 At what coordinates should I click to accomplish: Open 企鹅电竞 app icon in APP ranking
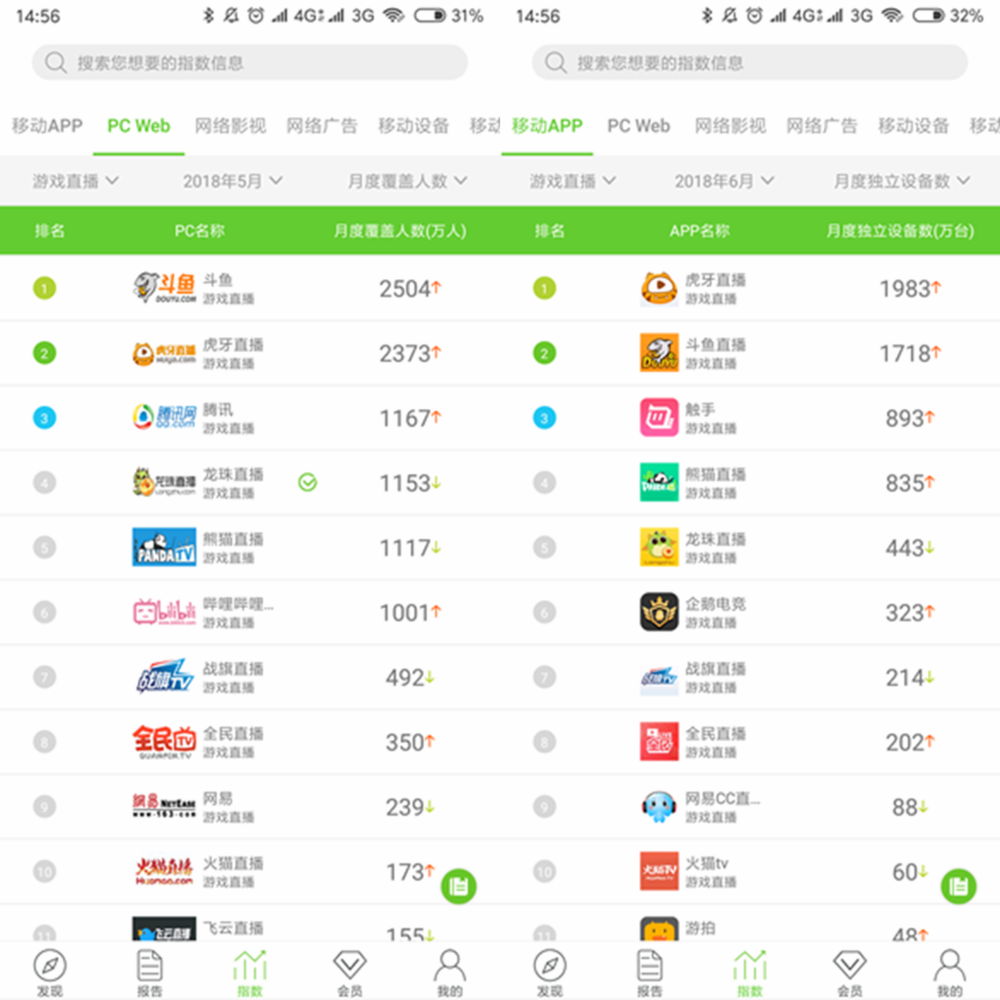click(659, 612)
